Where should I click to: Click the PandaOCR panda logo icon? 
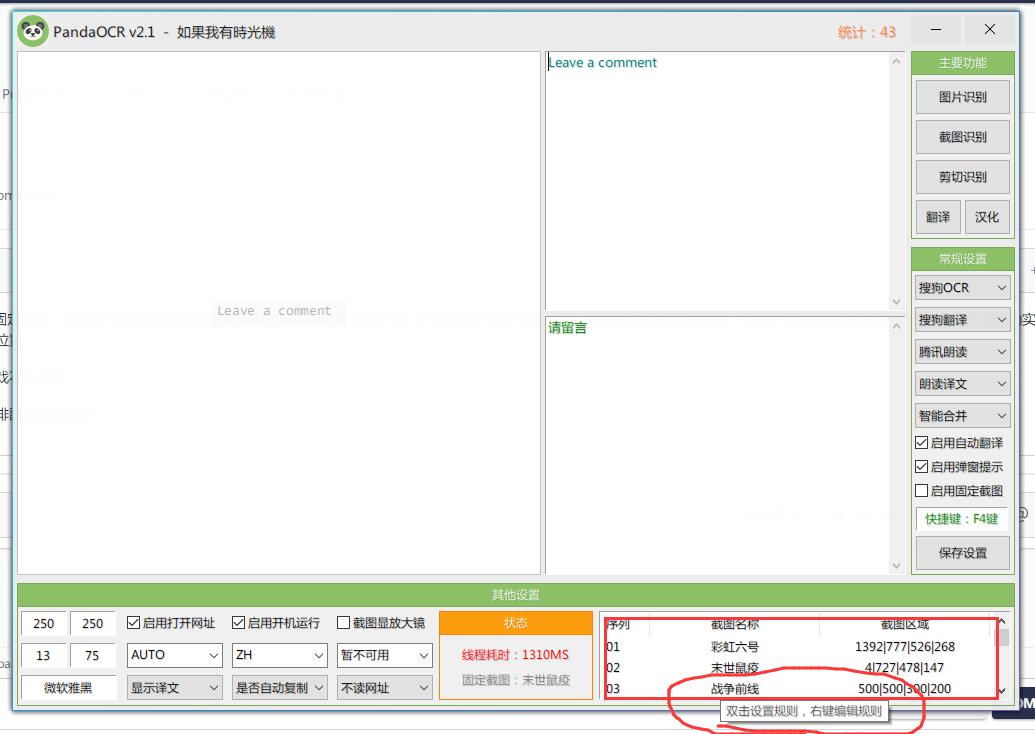coord(34,30)
